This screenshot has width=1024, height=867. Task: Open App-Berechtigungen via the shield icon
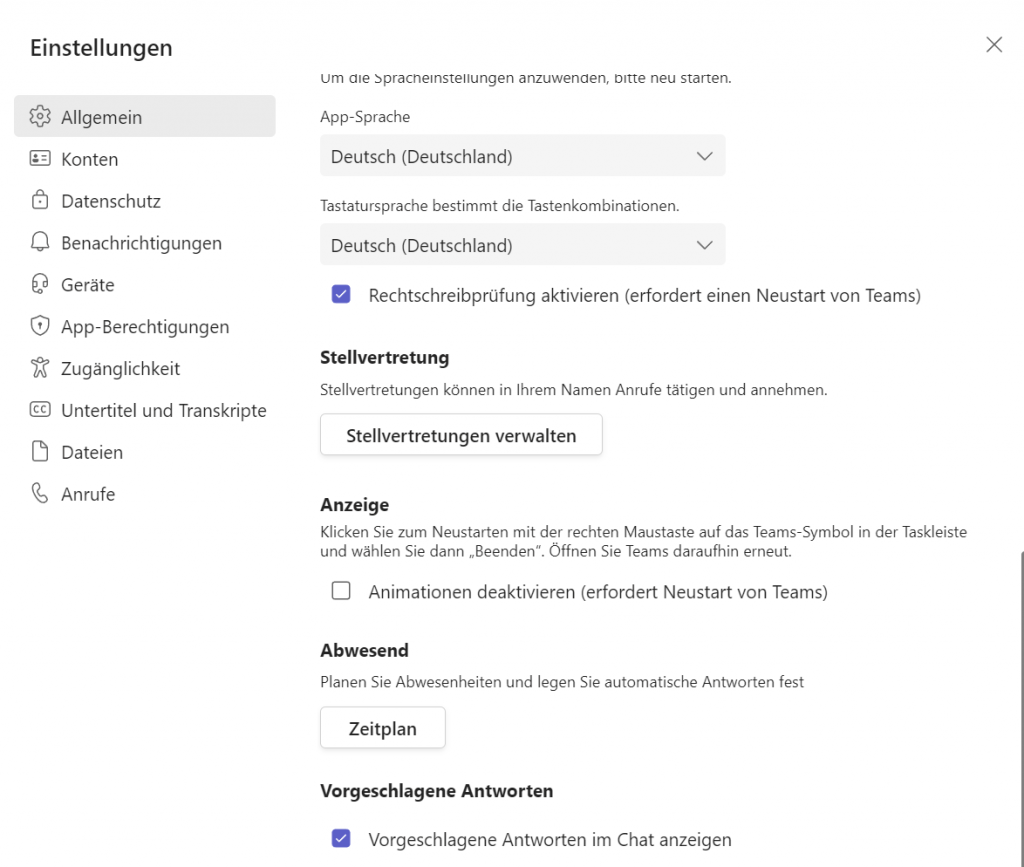(39, 326)
